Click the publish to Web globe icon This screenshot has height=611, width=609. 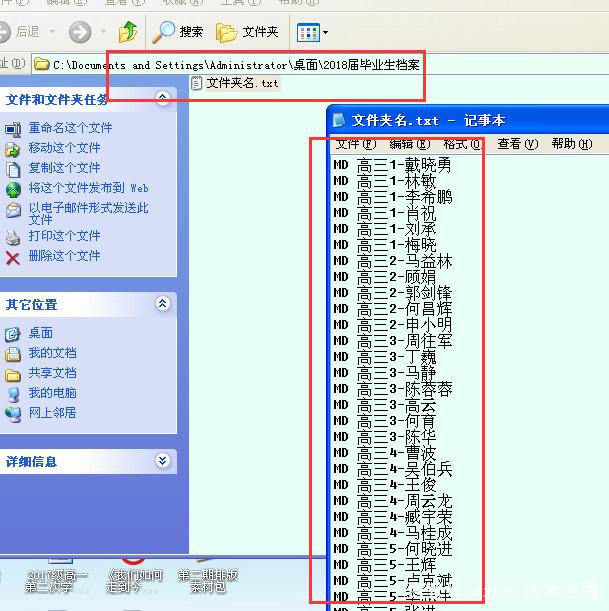13,190
